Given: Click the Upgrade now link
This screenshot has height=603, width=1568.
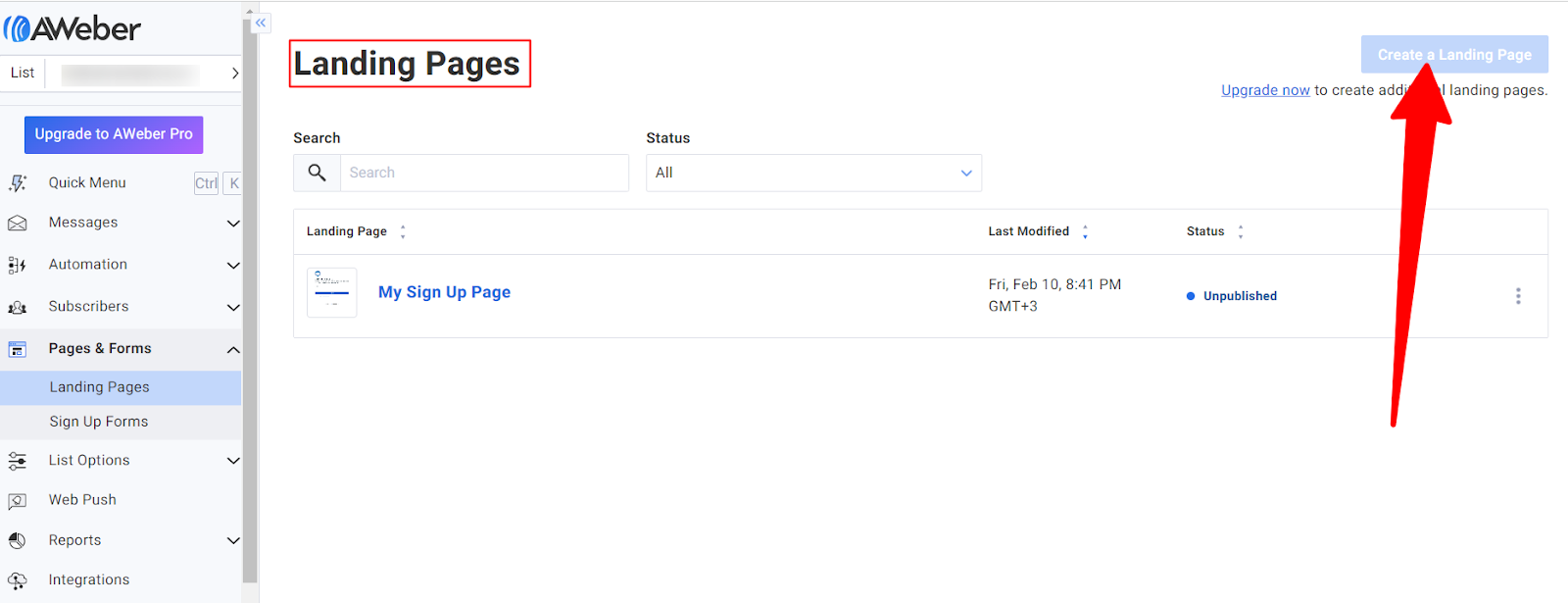Looking at the screenshot, I should 1265,90.
